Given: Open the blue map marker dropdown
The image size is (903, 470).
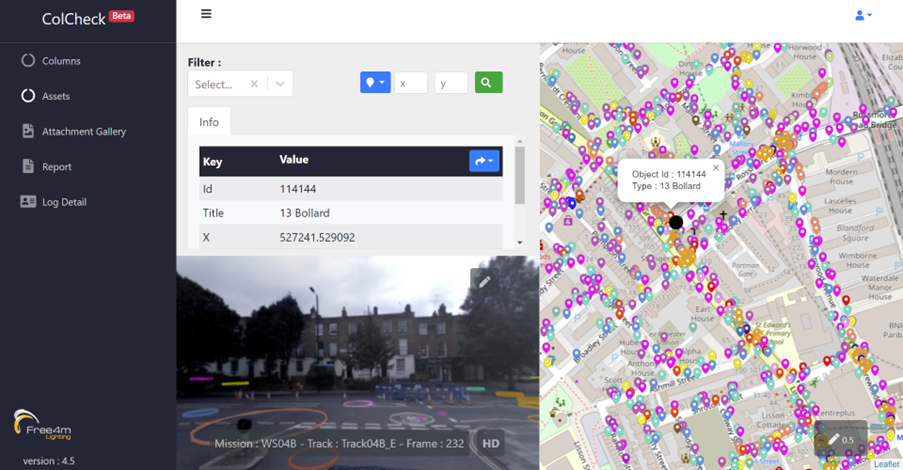Looking at the screenshot, I should point(375,83).
